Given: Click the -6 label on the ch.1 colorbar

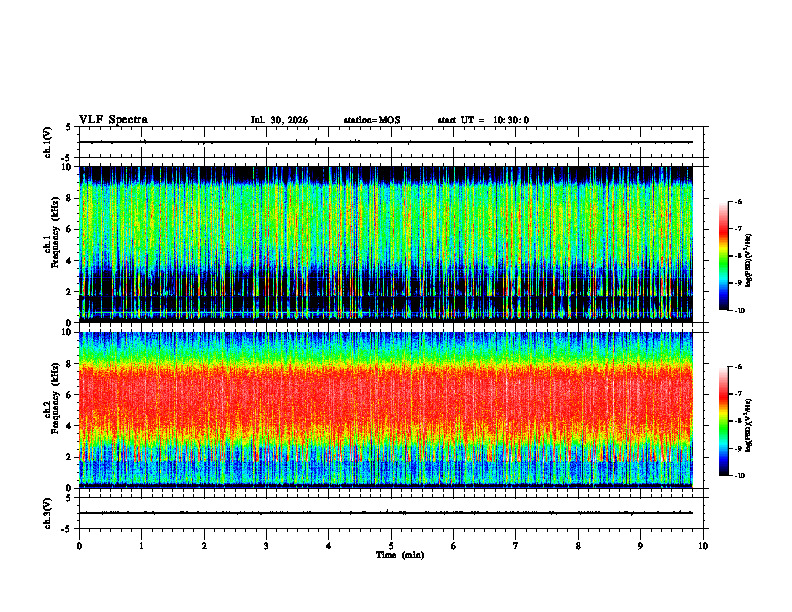Looking at the screenshot, I should (x=738, y=201).
